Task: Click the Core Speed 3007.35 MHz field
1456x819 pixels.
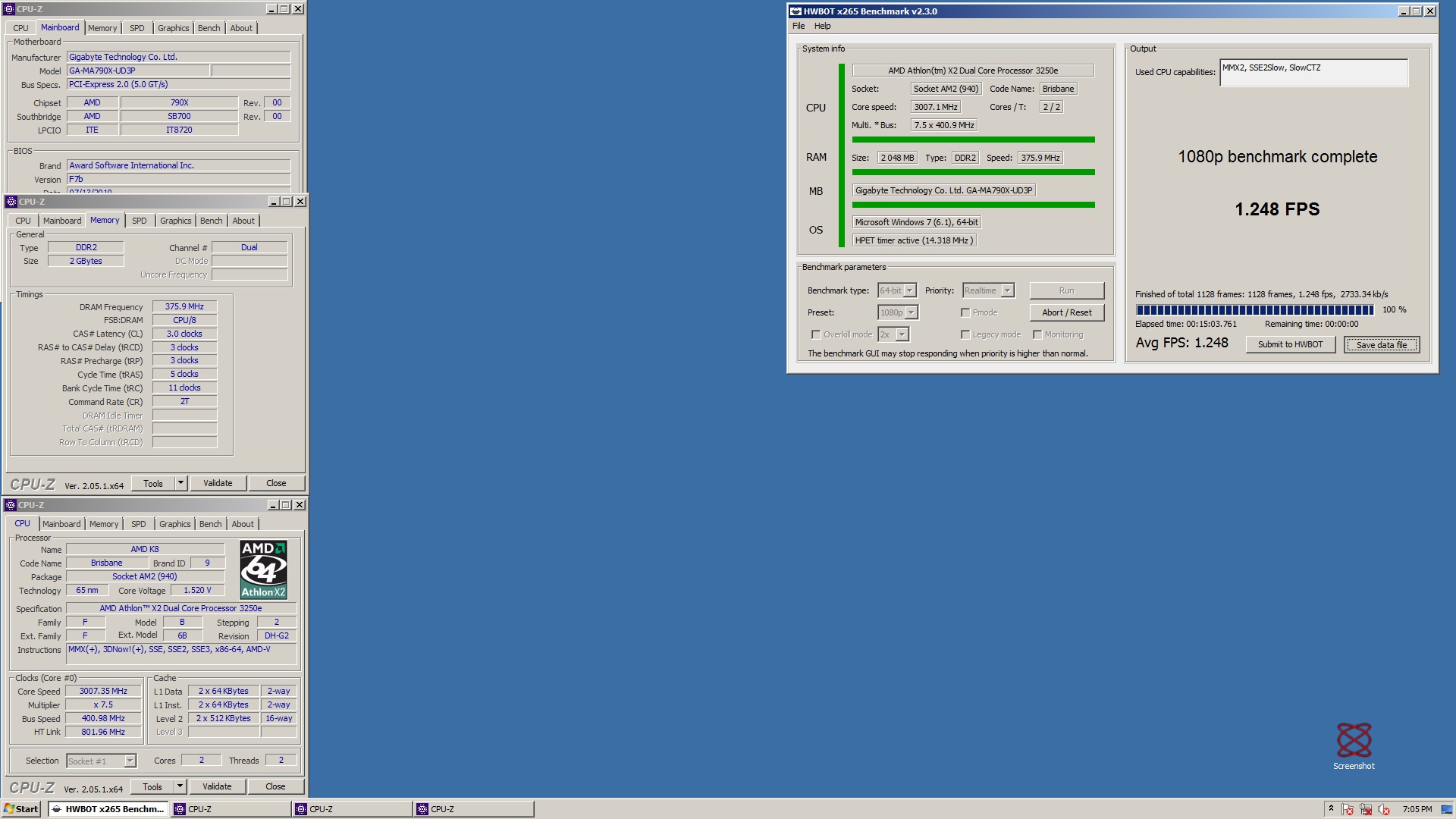Action: click(103, 691)
